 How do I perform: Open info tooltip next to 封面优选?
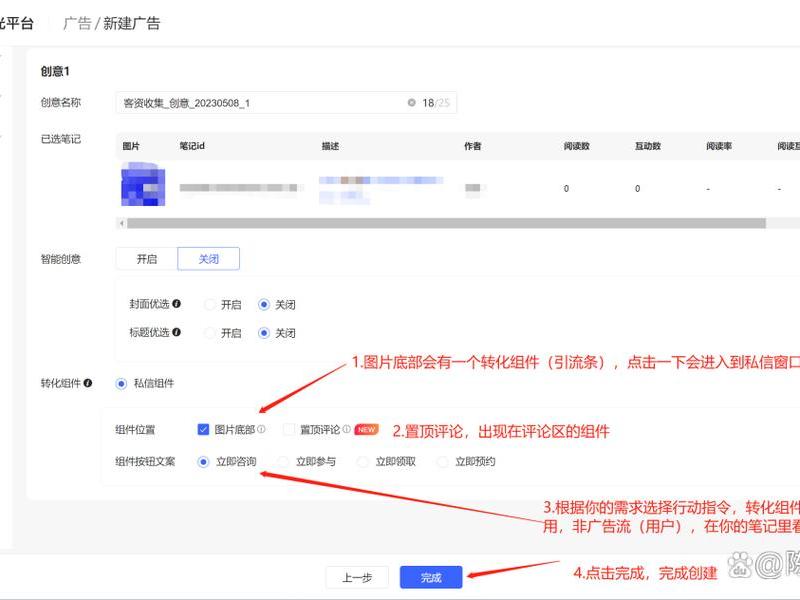click(x=177, y=304)
